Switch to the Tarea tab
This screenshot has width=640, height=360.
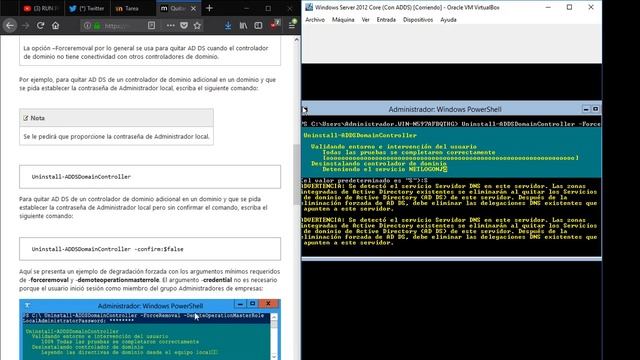point(133,9)
